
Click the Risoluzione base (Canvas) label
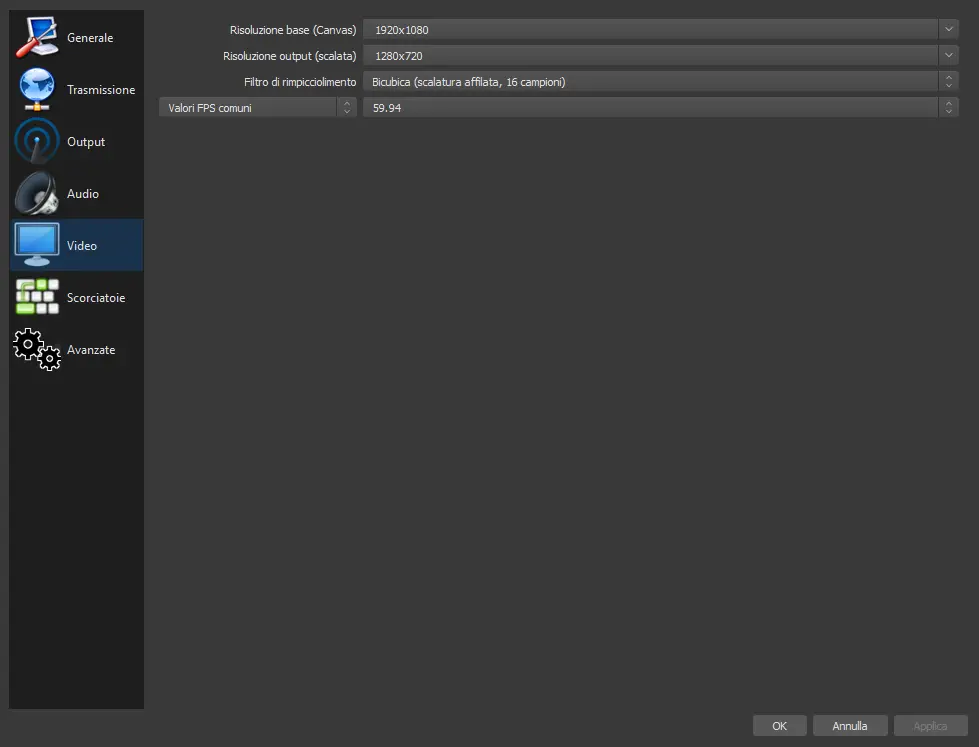[x=293, y=30]
